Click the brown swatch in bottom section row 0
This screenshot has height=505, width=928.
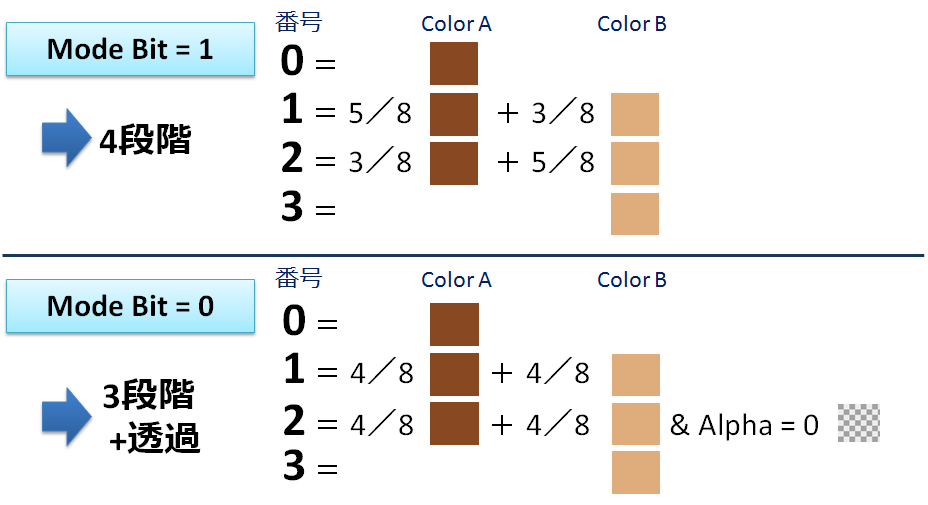pos(454,324)
